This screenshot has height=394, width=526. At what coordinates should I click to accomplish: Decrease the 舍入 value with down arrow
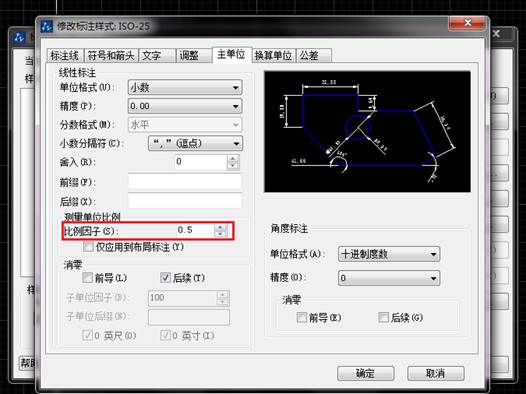point(233,166)
